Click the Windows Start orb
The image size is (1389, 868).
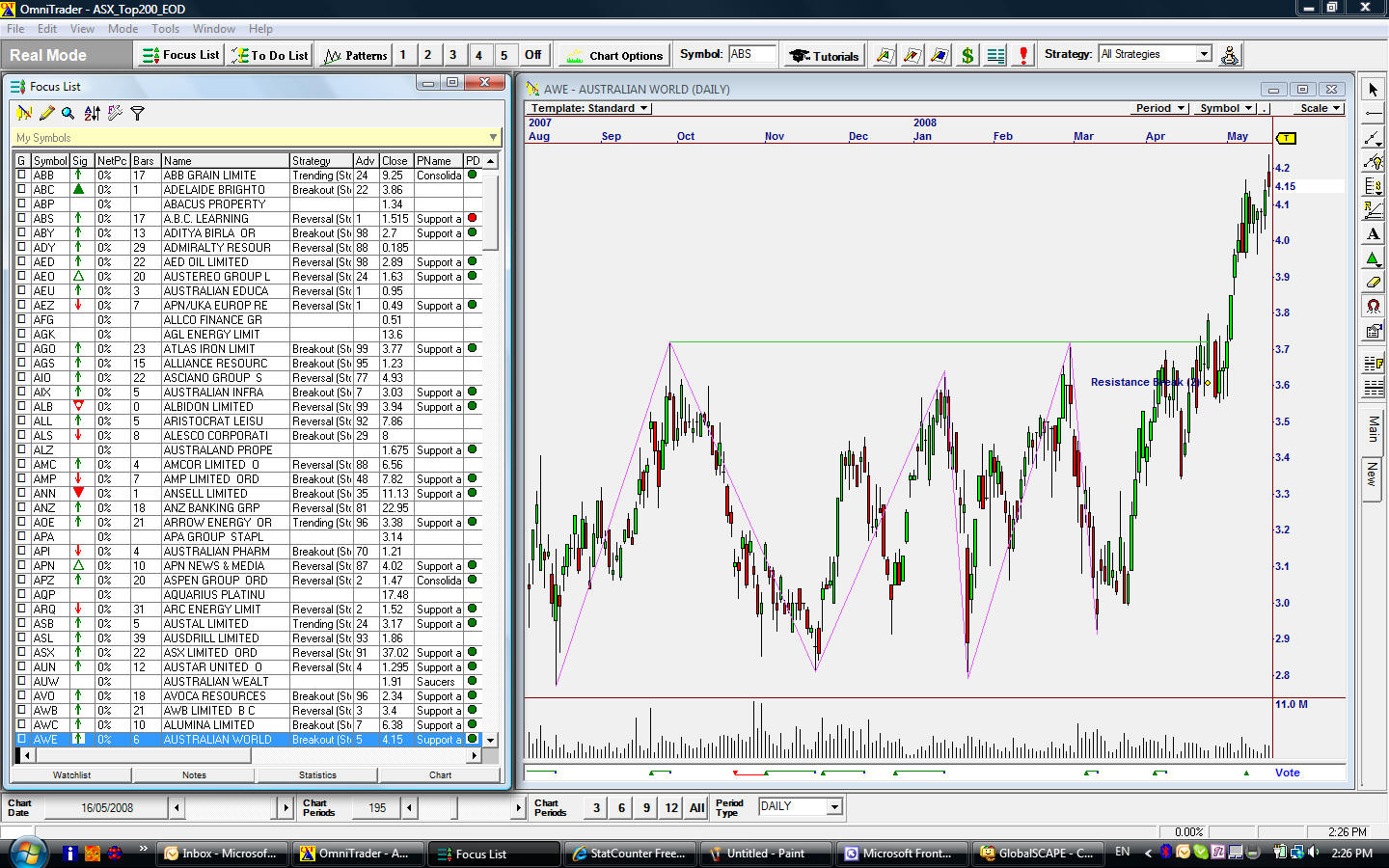pyautogui.click(x=27, y=853)
